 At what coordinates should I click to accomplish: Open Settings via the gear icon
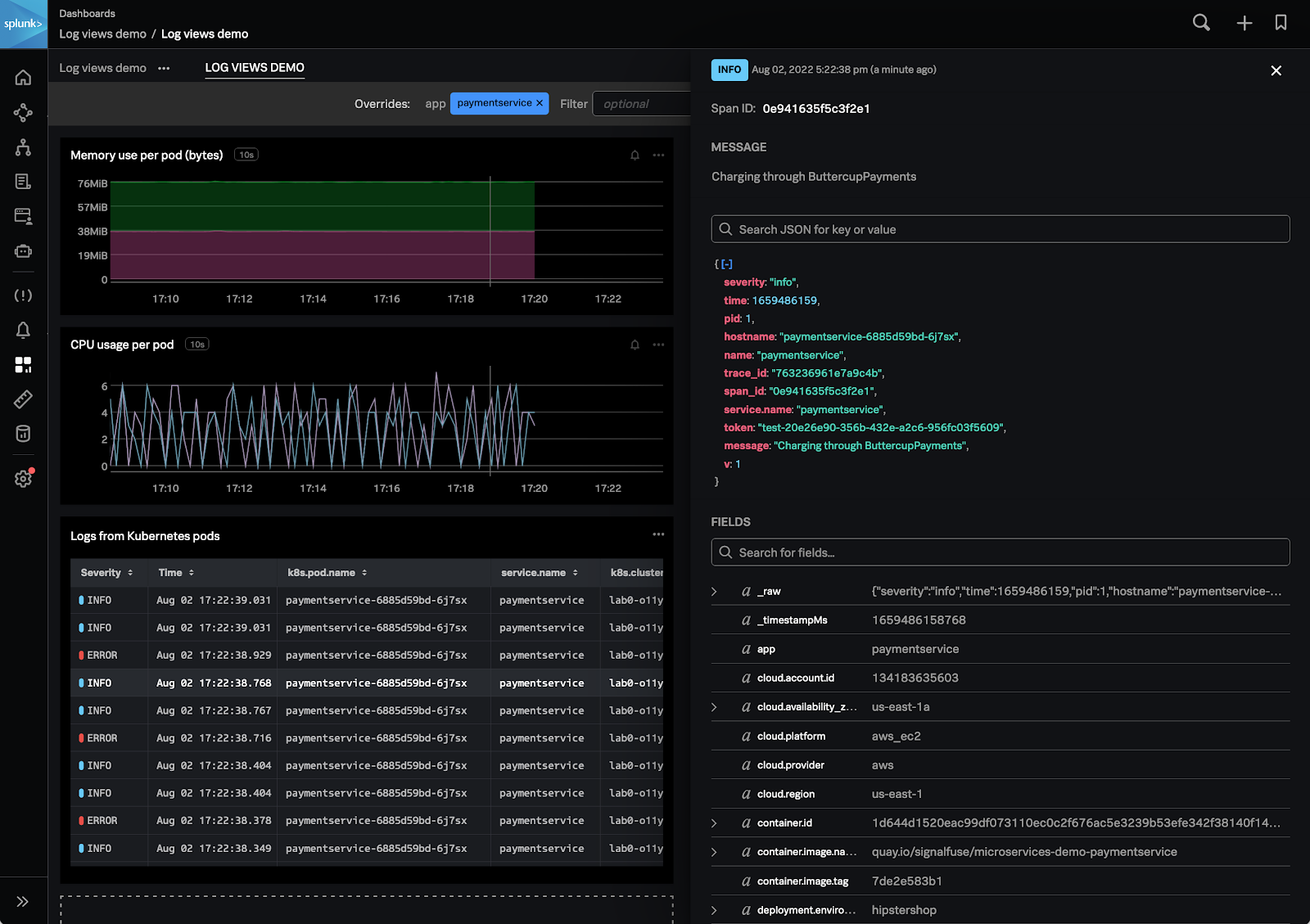pos(23,478)
